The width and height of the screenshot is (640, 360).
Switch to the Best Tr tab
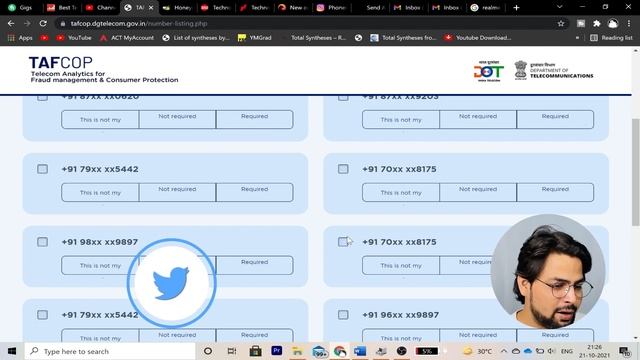click(62, 7)
